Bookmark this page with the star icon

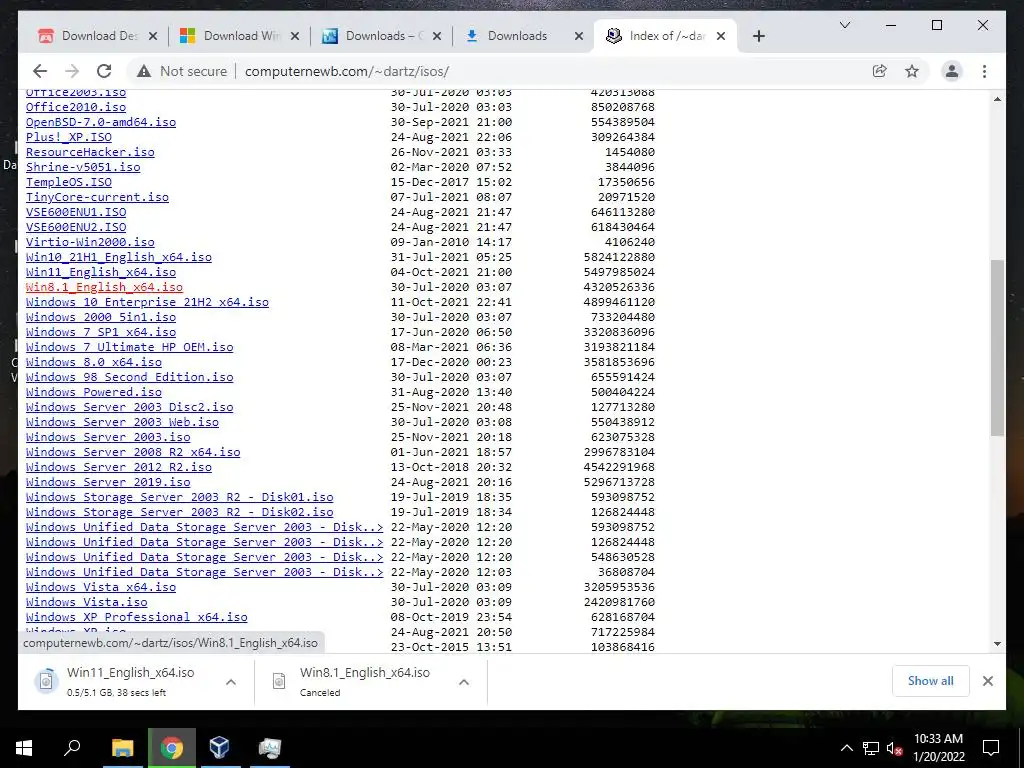pos(912,71)
